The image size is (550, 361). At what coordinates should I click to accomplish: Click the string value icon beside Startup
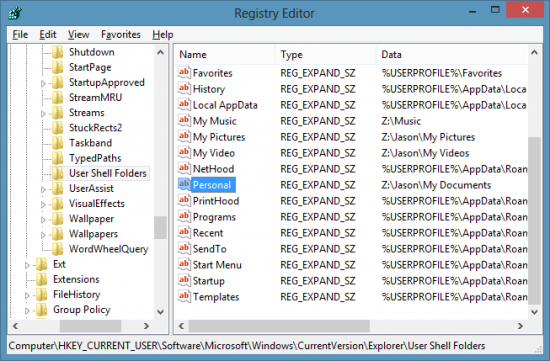[x=184, y=281]
